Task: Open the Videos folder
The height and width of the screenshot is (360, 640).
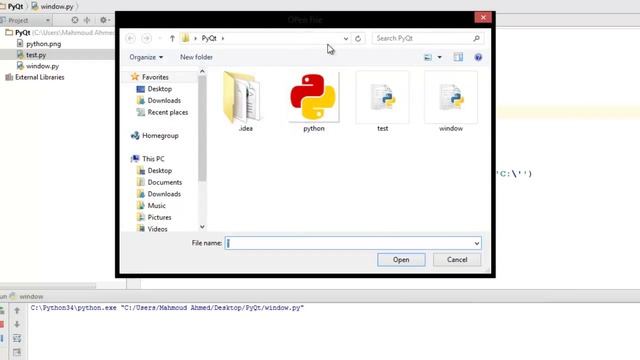Action: coord(157,229)
